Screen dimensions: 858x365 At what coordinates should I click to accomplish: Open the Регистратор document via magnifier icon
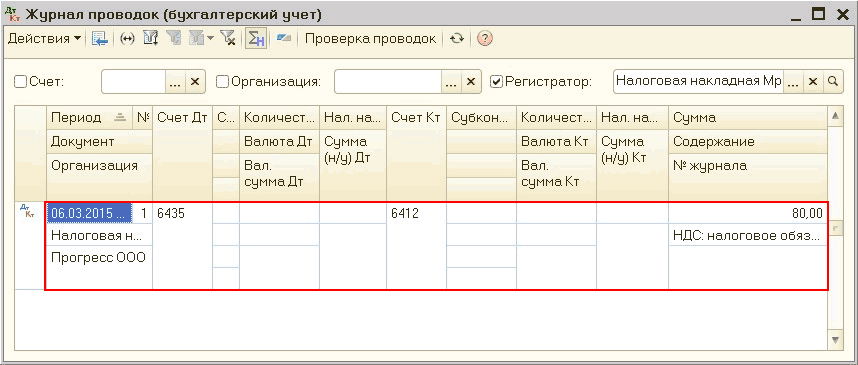click(x=832, y=82)
